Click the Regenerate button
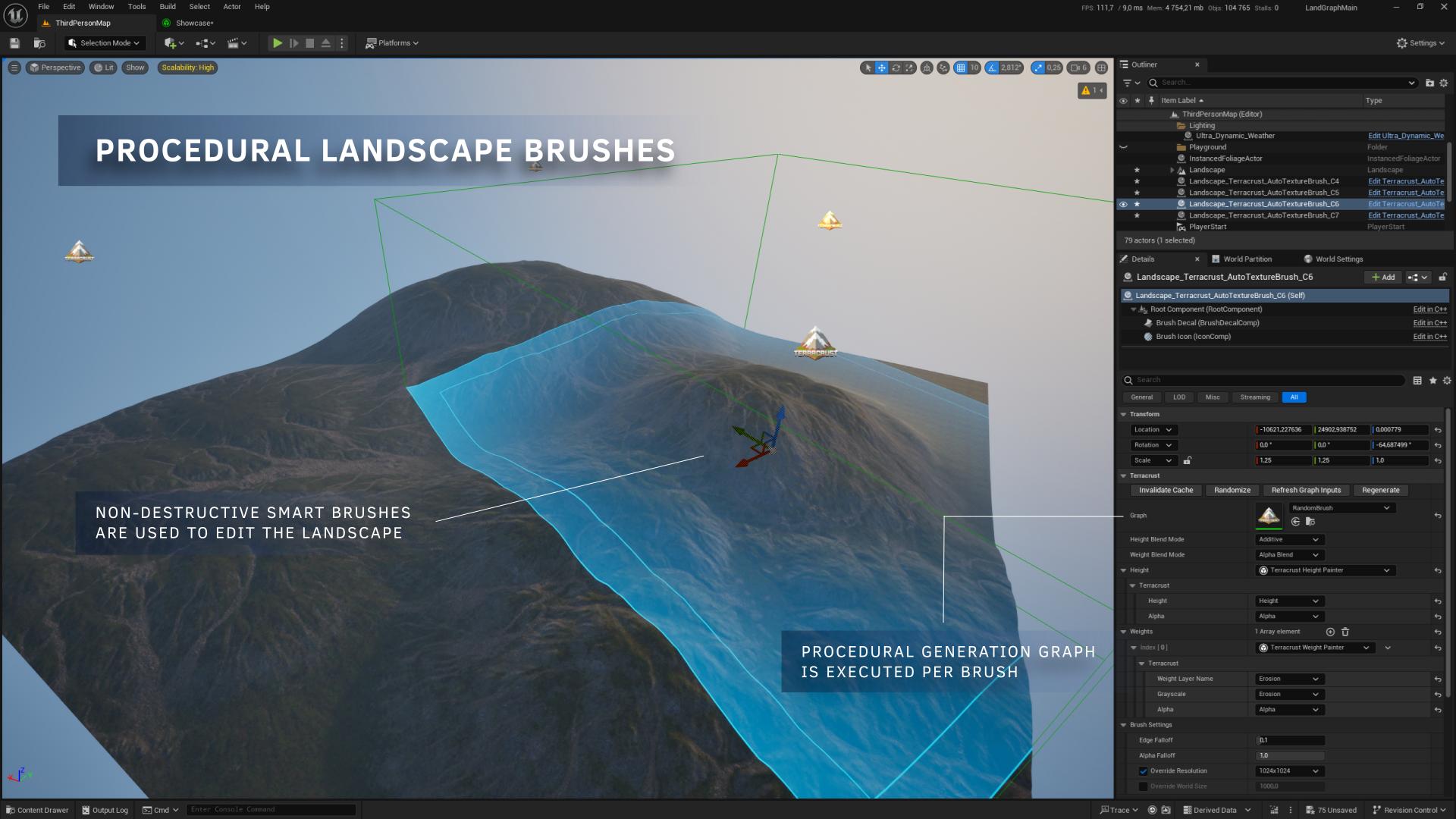1456x819 pixels. [1380, 490]
